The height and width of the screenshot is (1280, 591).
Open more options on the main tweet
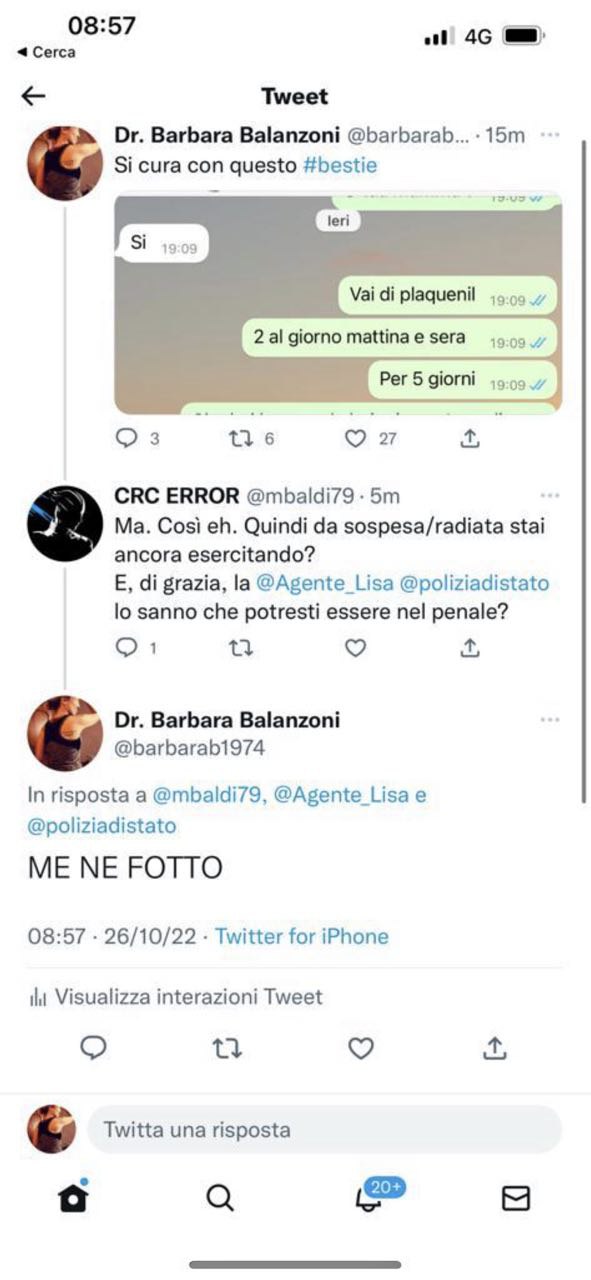click(x=550, y=720)
